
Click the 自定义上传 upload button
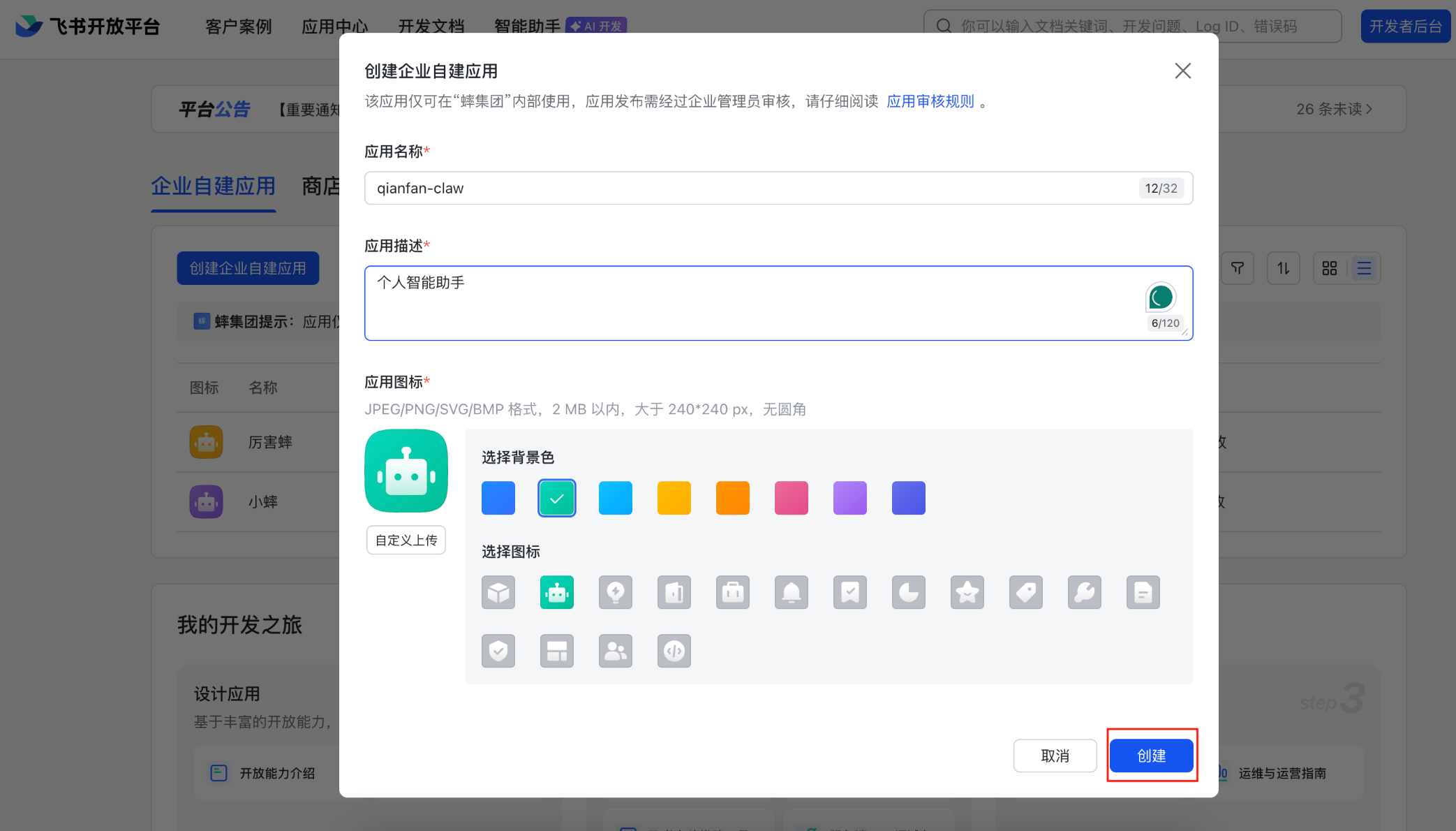pyautogui.click(x=406, y=540)
